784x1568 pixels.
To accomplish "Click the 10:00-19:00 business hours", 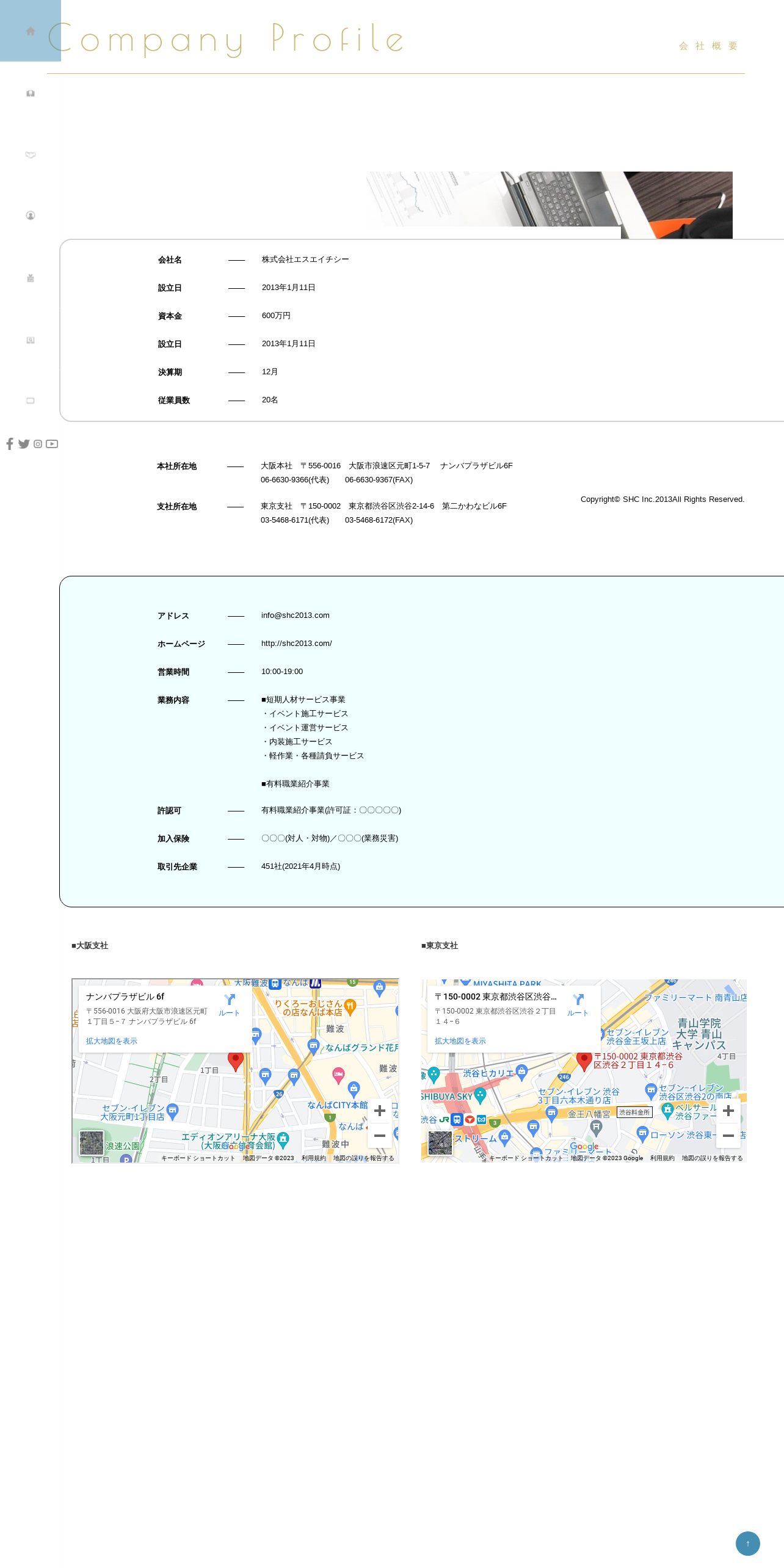I will pyautogui.click(x=282, y=672).
